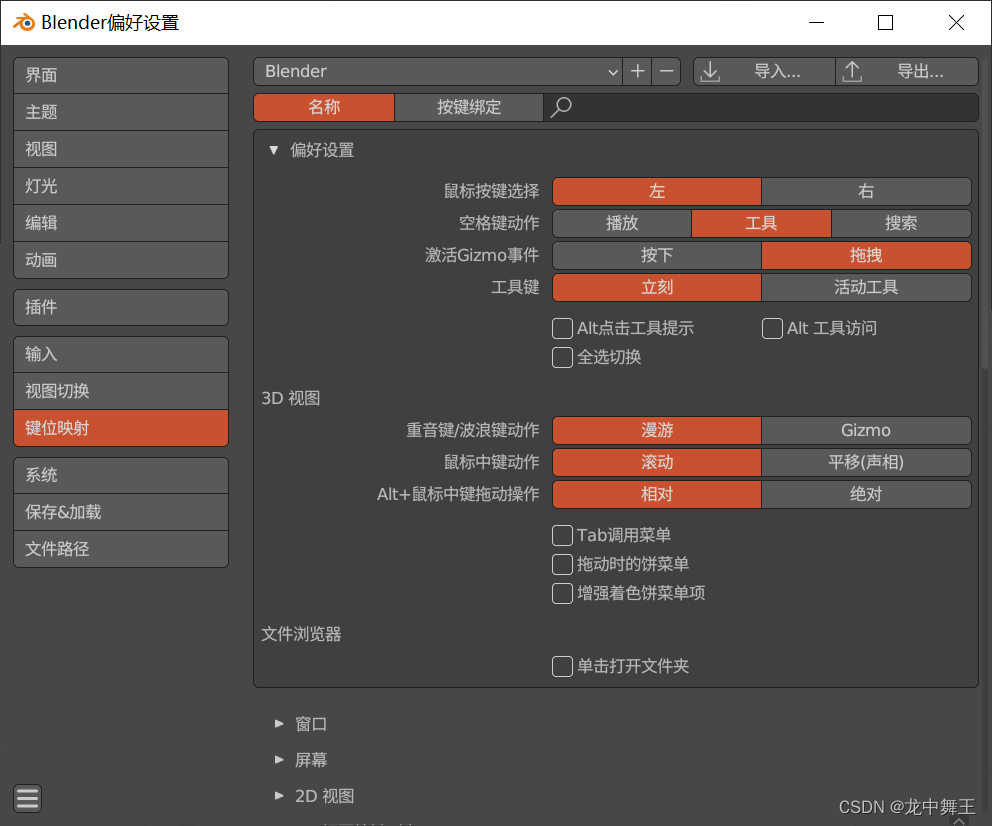Open the 界面 preferences tab

(121, 75)
